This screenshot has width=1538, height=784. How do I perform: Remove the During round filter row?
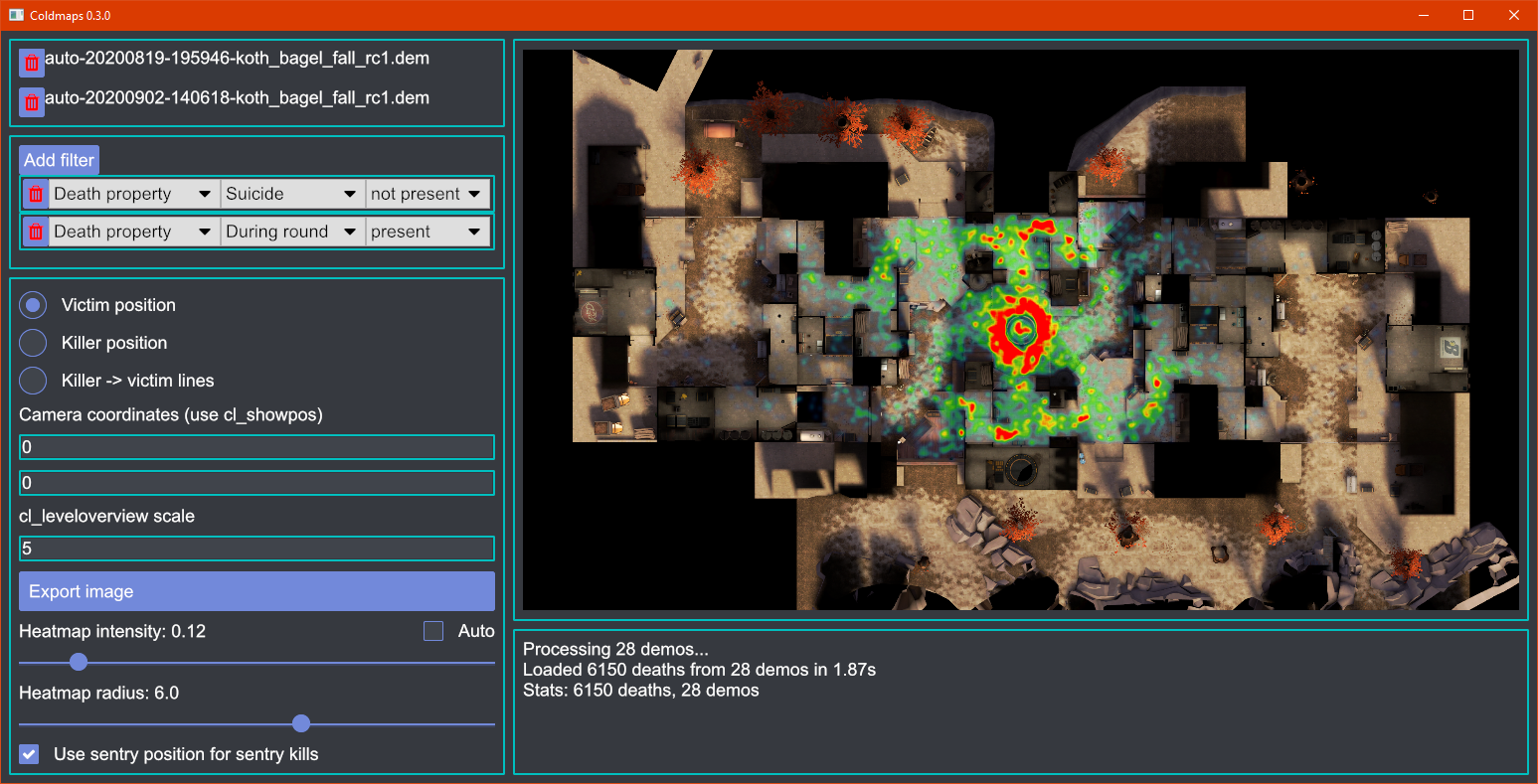pyautogui.click(x=36, y=232)
